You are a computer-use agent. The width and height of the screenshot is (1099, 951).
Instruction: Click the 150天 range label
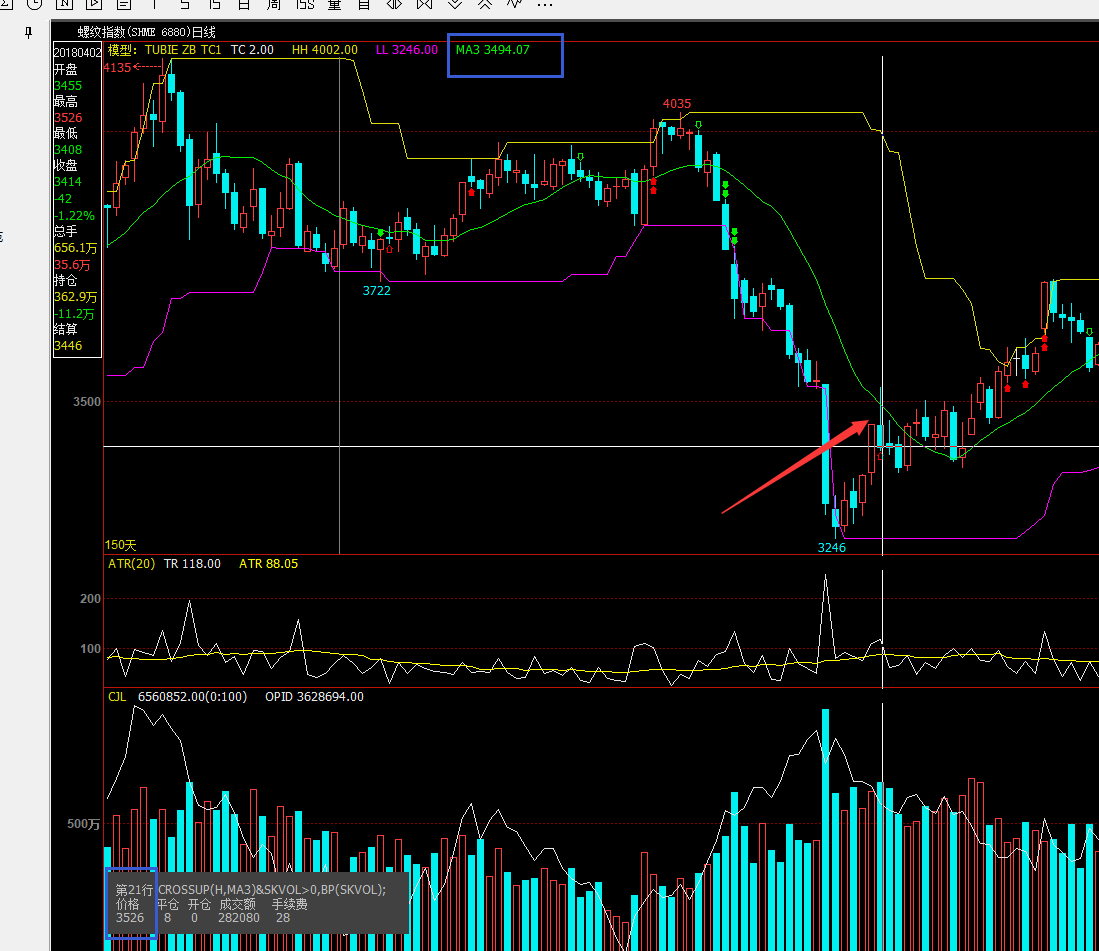click(121, 545)
